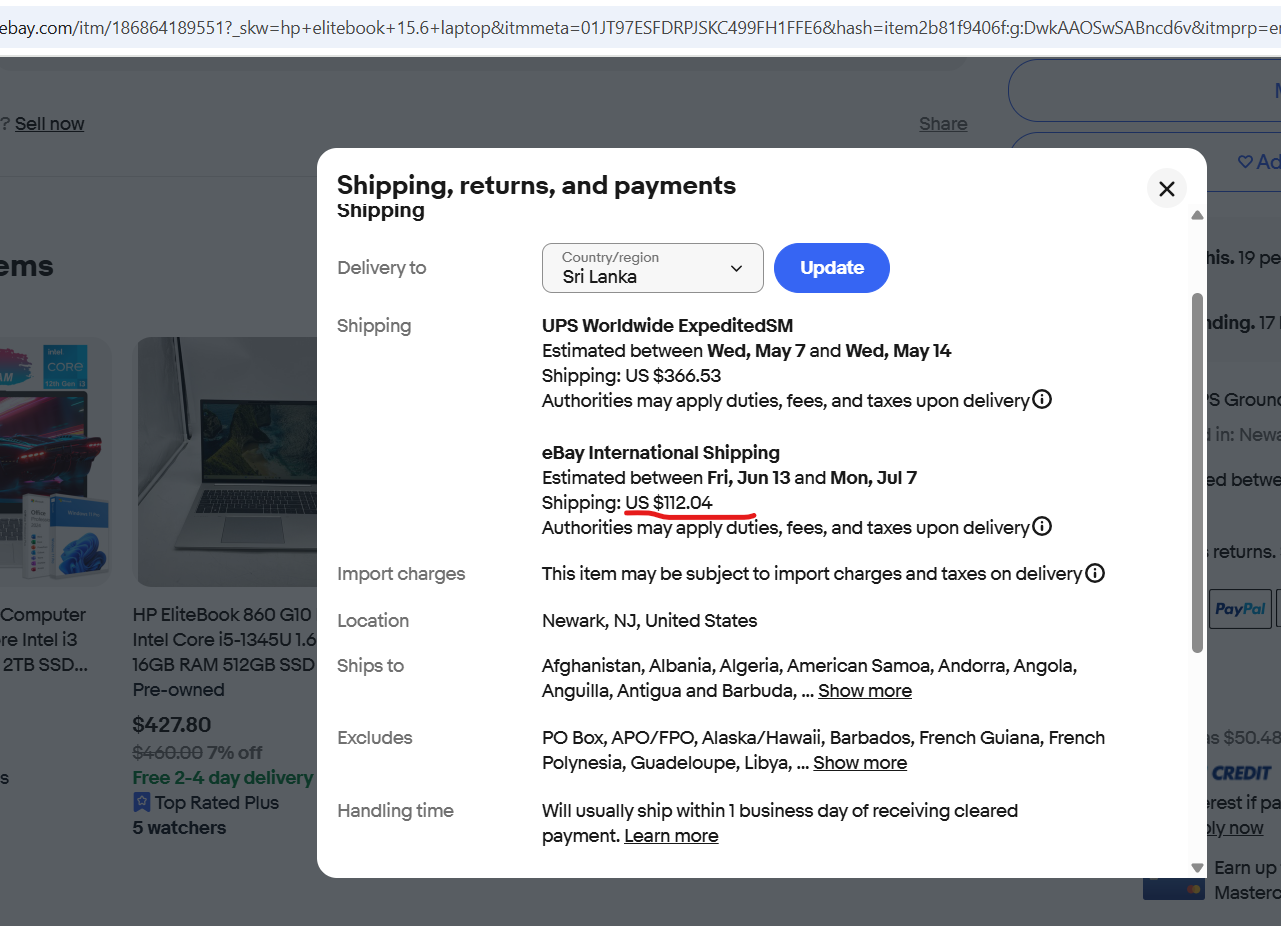Click info icon next to import charges text
This screenshot has width=1281, height=926.
1095,573
